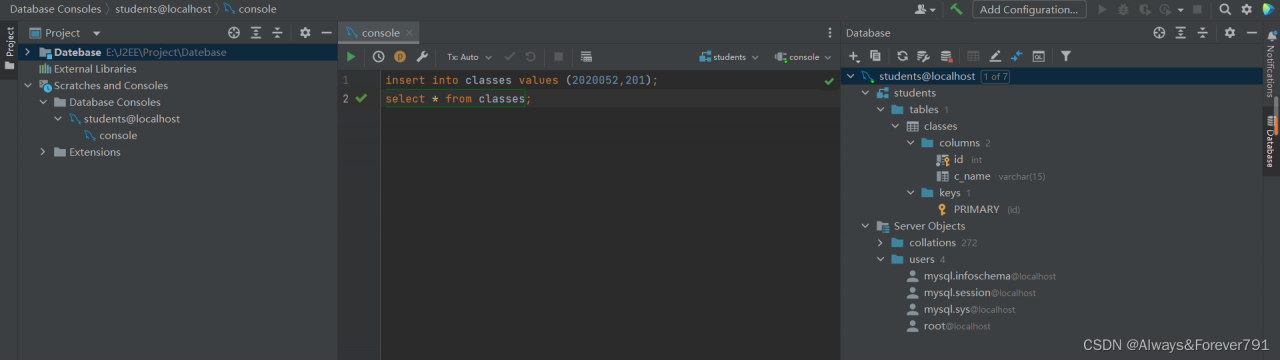Screen dimensions: 1280x360
Task: Click locate target icon in Project panel
Action: click(234, 33)
